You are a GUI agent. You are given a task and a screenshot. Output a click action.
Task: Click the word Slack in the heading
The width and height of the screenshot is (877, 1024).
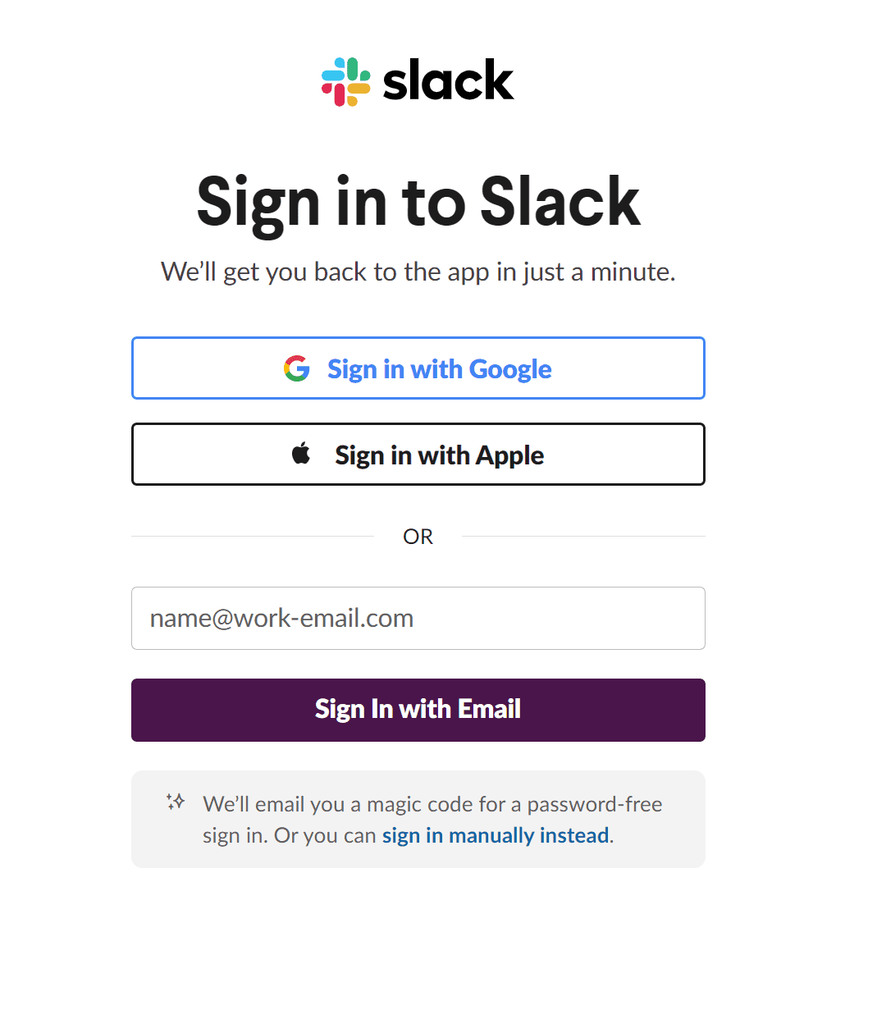(x=560, y=202)
